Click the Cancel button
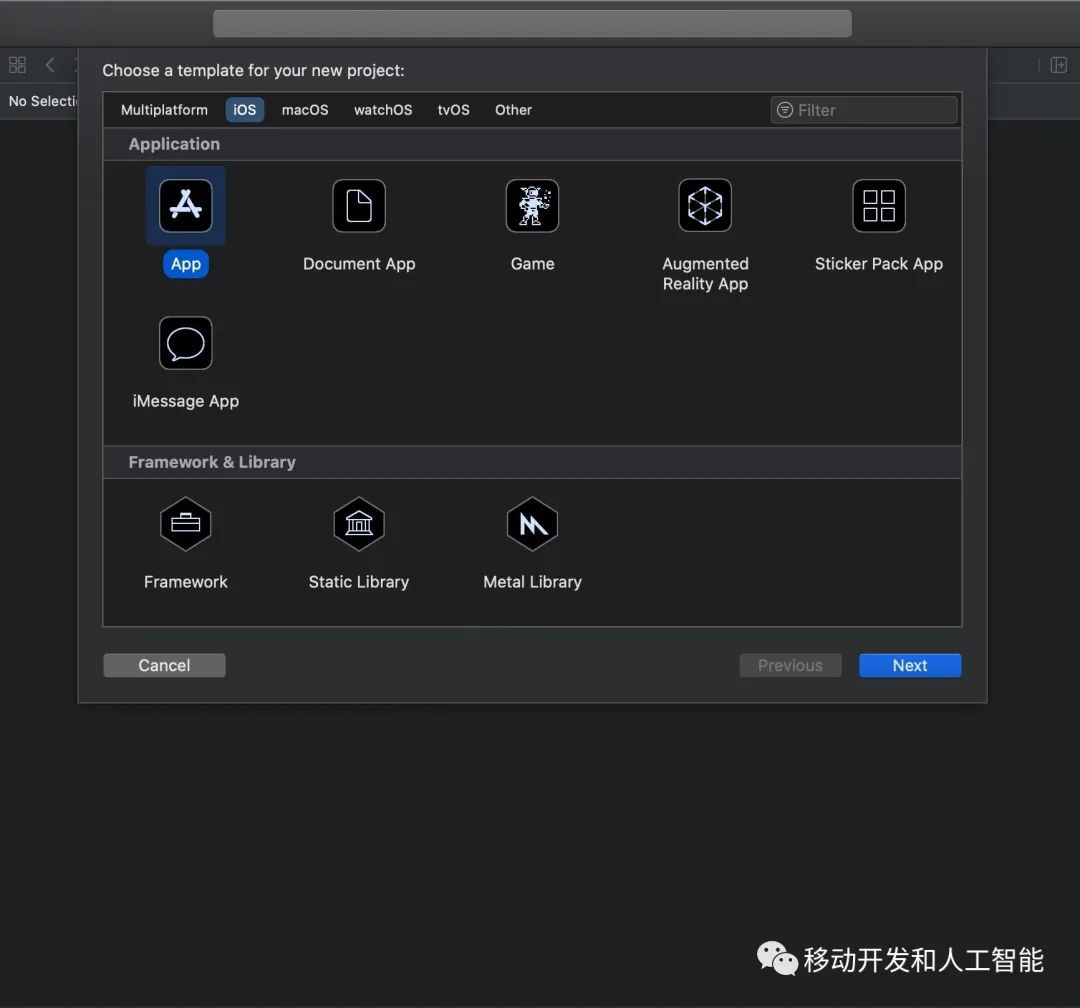 point(164,665)
